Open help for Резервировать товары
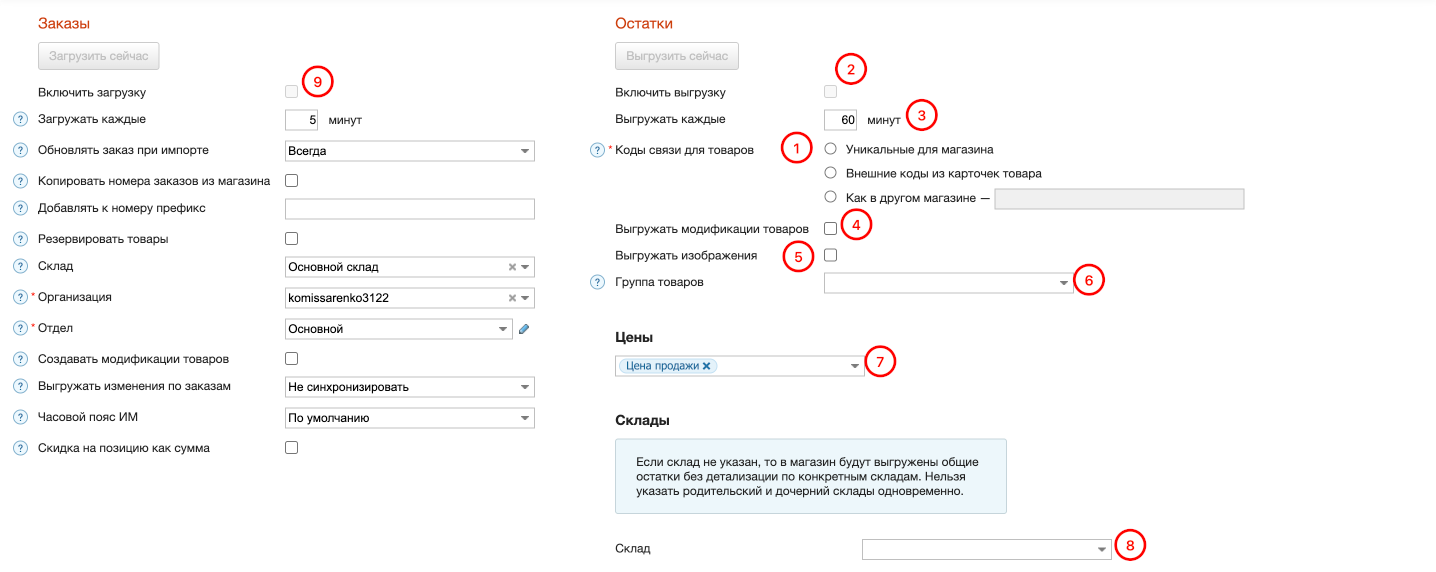Viewport: 1436px width, 572px height. [x=19, y=239]
